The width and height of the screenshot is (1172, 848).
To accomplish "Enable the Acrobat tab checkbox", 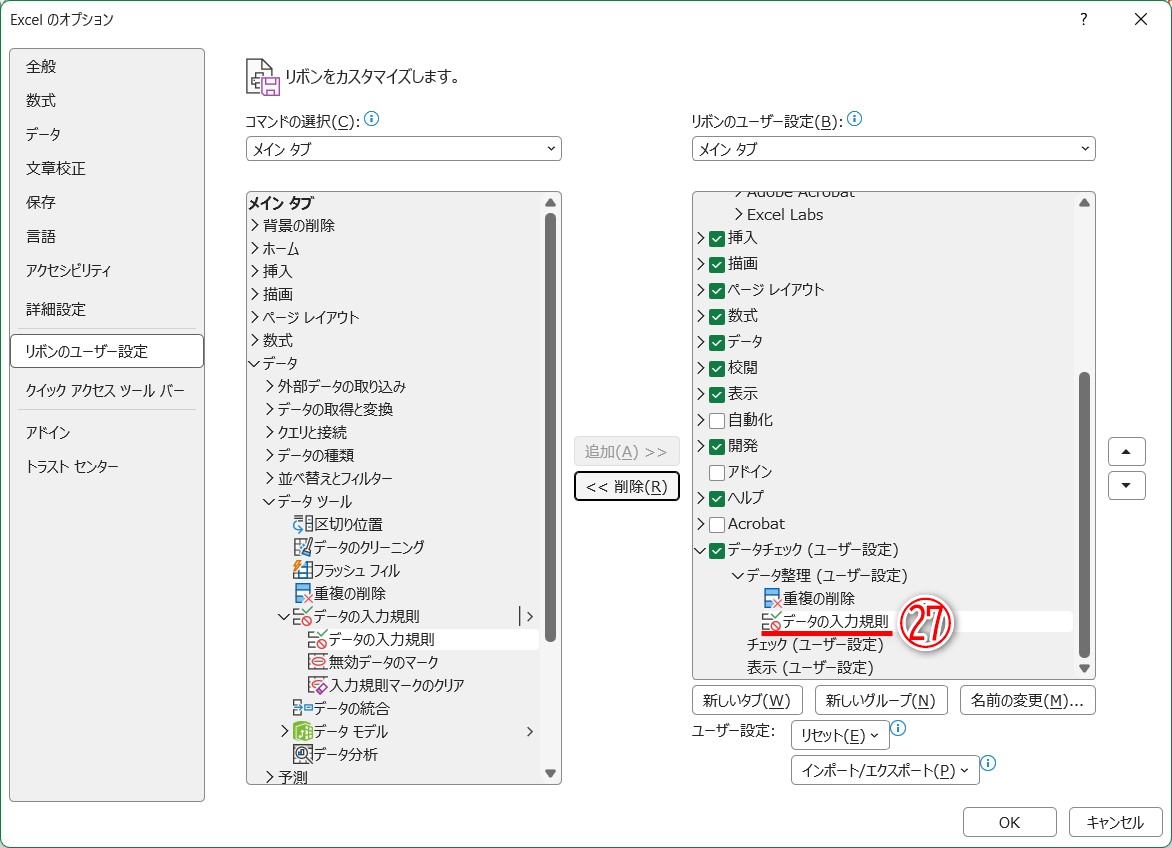I will coord(717,524).
